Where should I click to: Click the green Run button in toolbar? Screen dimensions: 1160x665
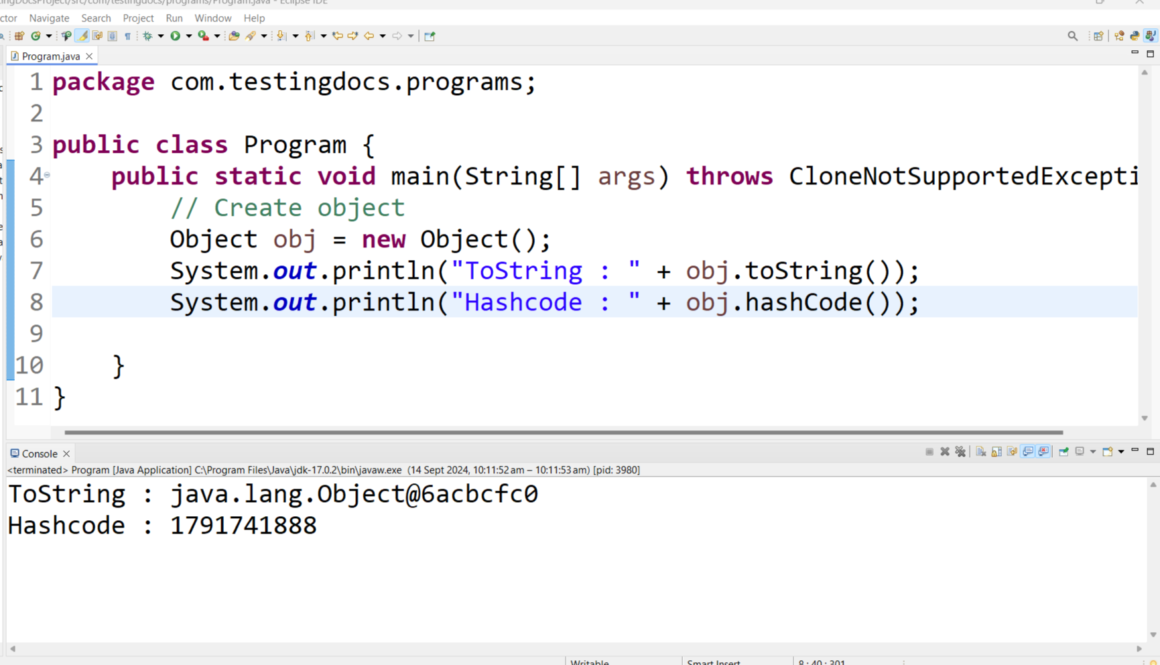(x=174, y=36)
